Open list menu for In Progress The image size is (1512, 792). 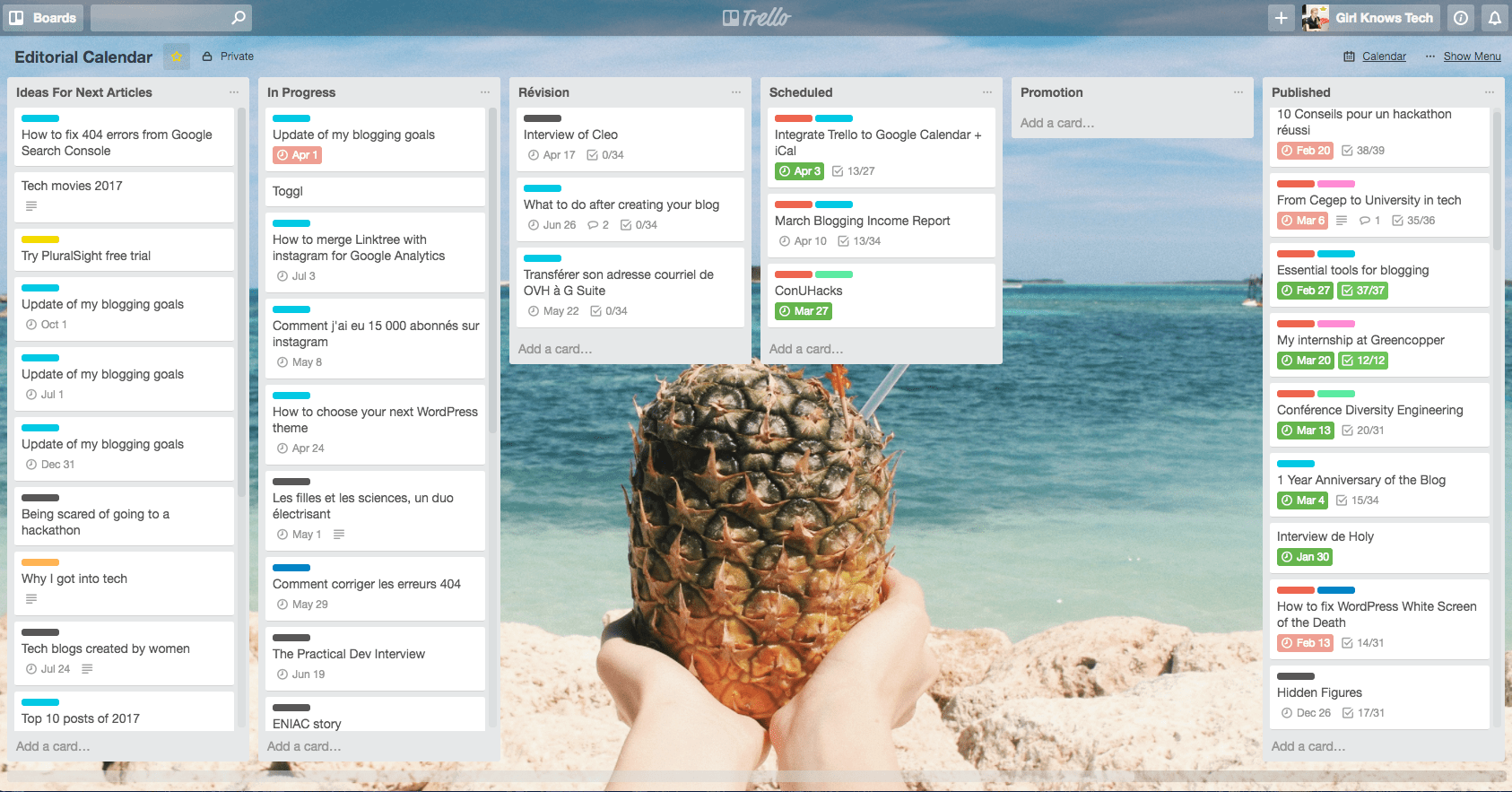click(485, 92)
